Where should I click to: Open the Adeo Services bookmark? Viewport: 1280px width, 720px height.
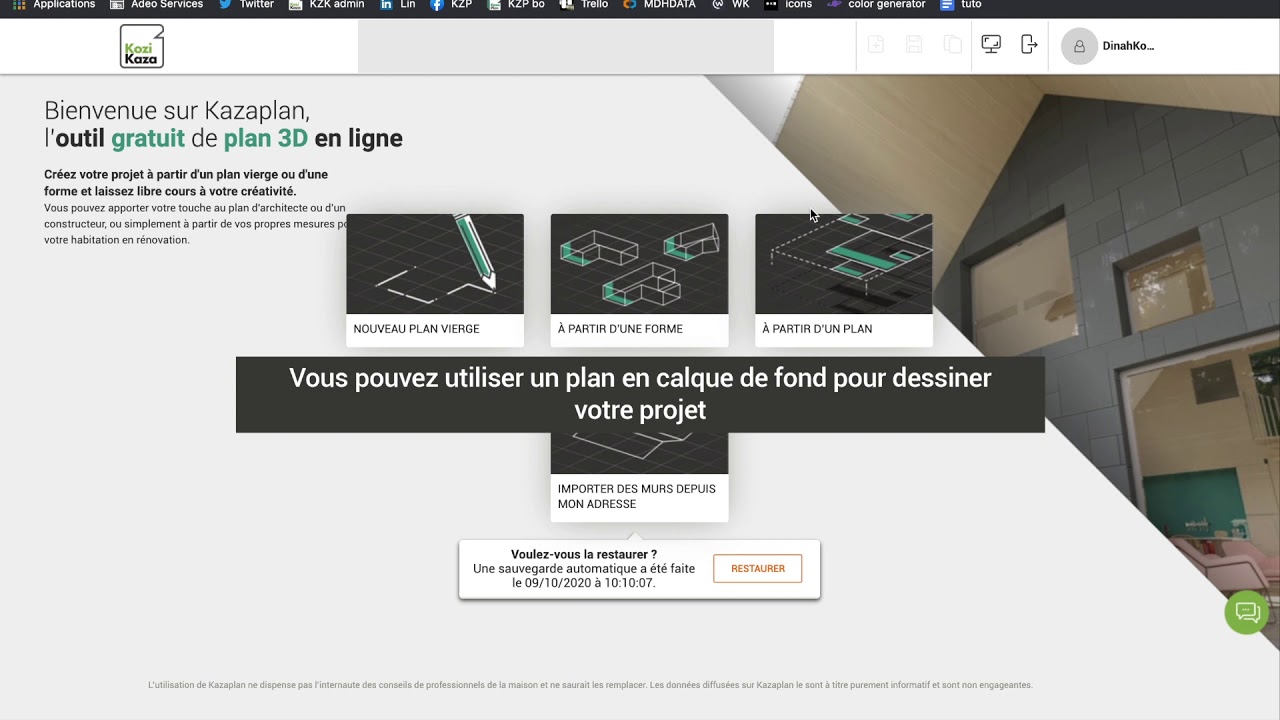(x=156, y=5)
